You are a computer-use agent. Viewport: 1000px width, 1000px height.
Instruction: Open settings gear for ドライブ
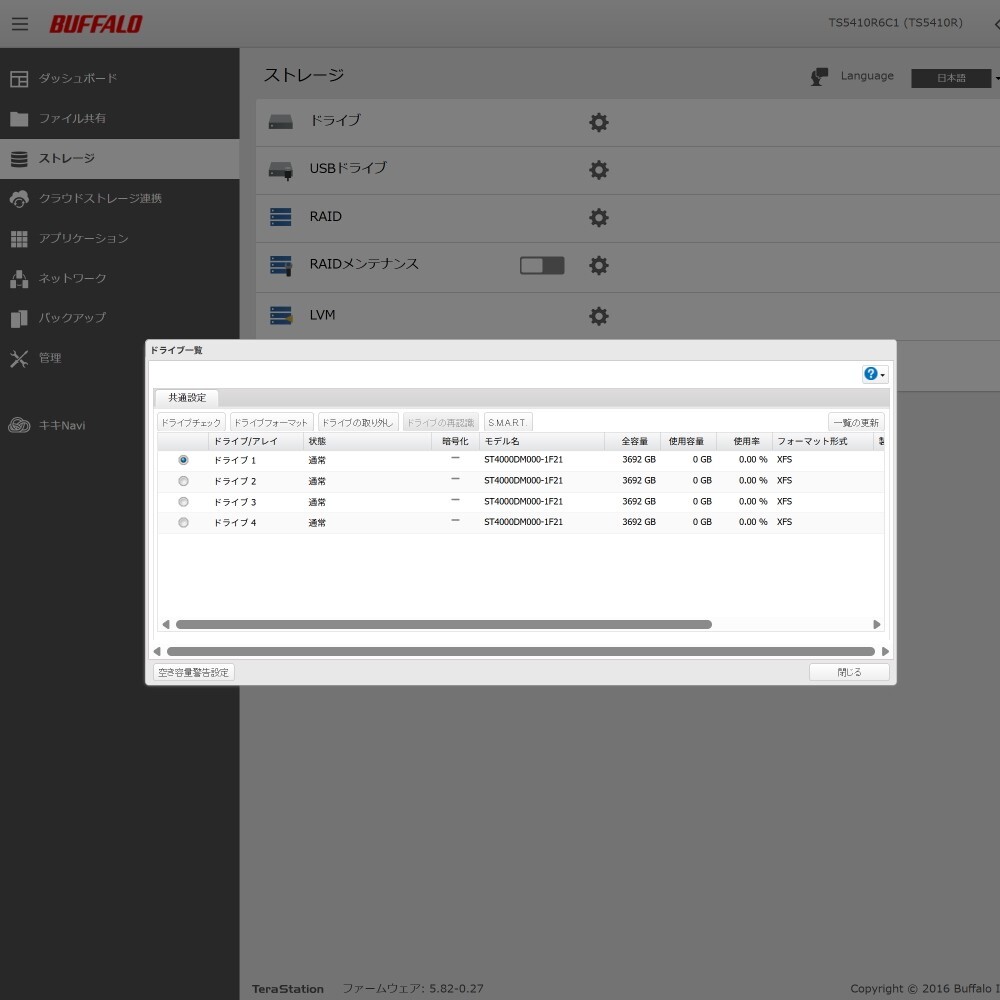(598, 123)
